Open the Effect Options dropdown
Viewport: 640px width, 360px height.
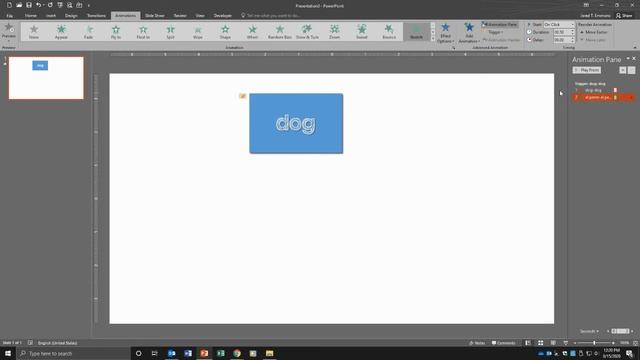[445, 33]
